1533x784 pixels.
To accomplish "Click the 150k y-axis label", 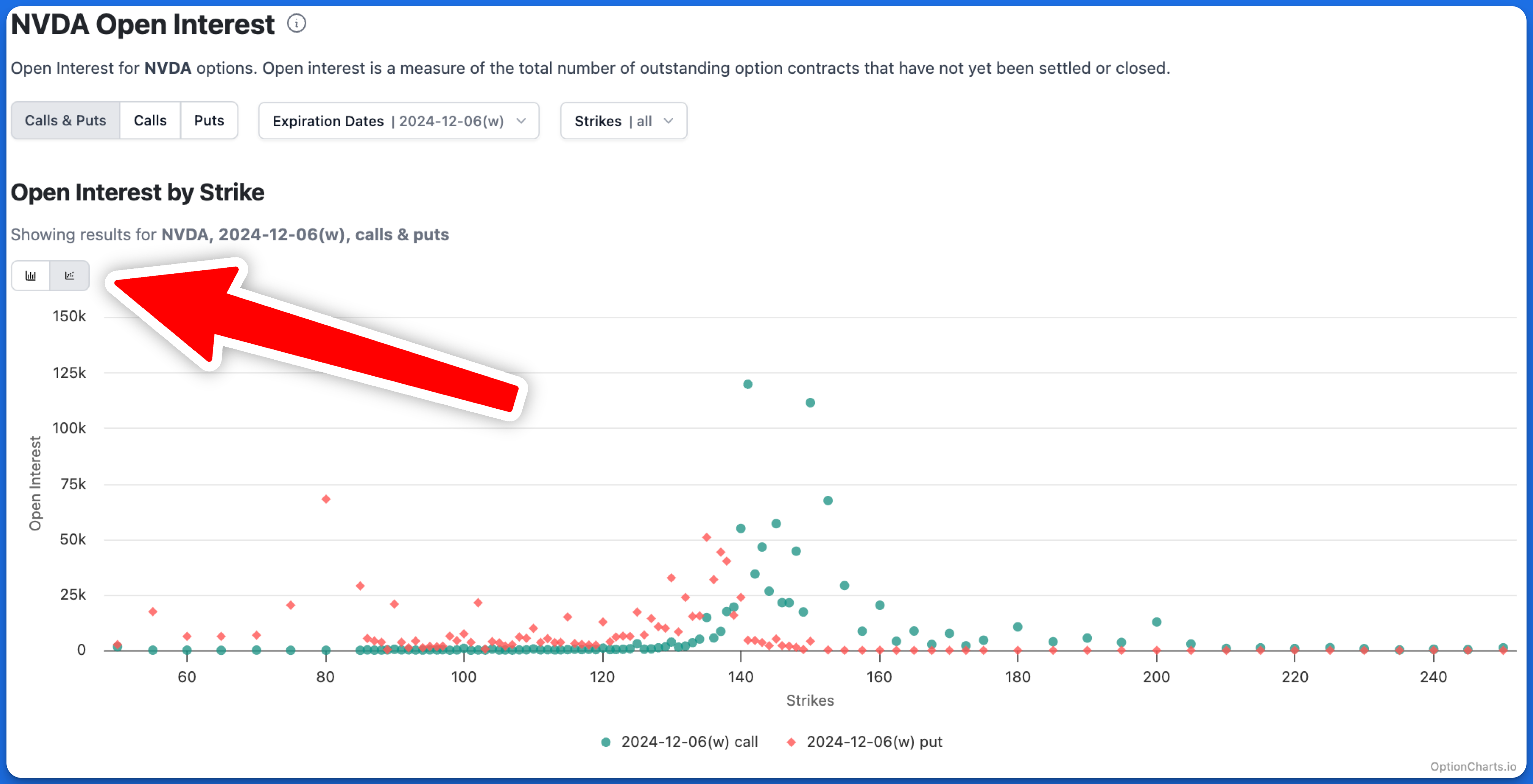I will pos(69,317).
